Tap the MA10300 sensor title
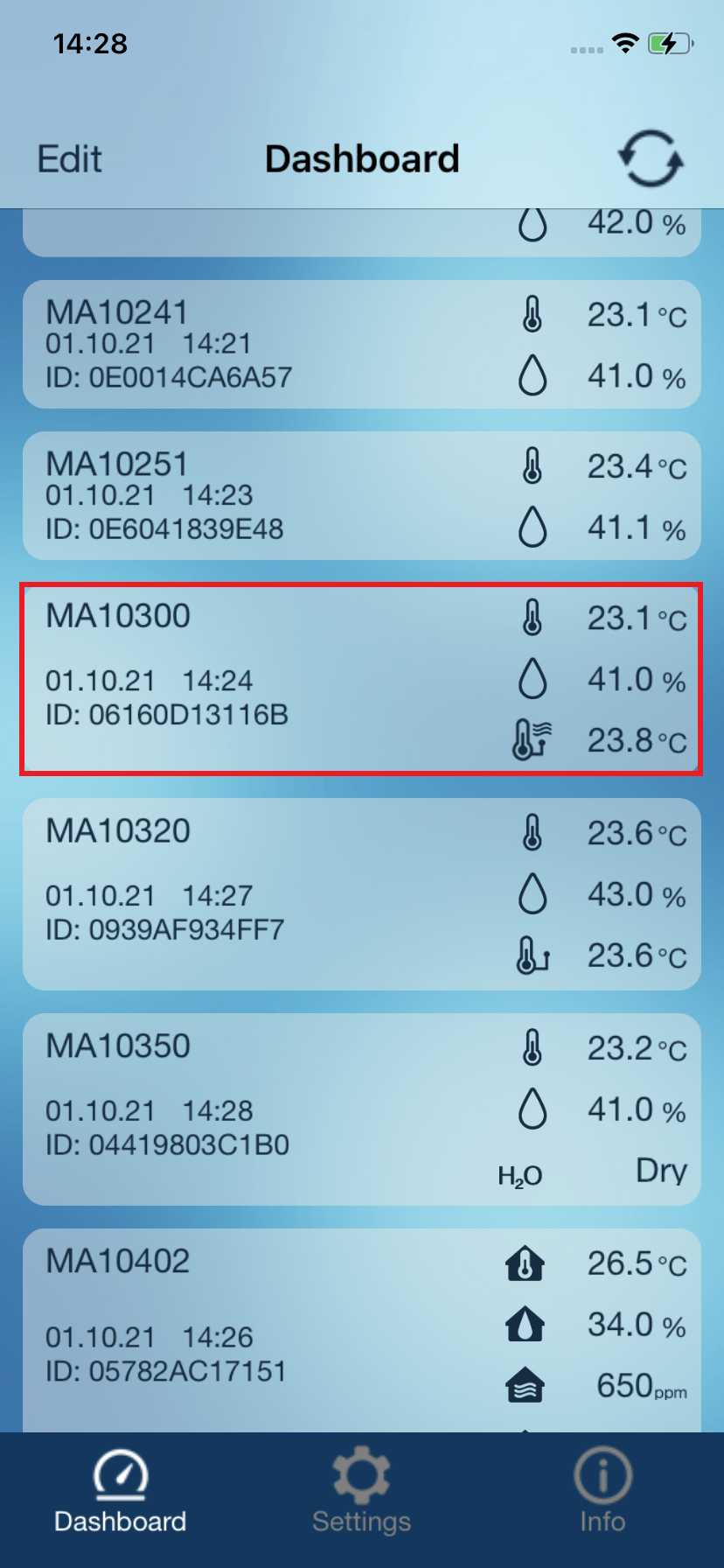This screenshot has height=1568, width=724. (118, 616)
